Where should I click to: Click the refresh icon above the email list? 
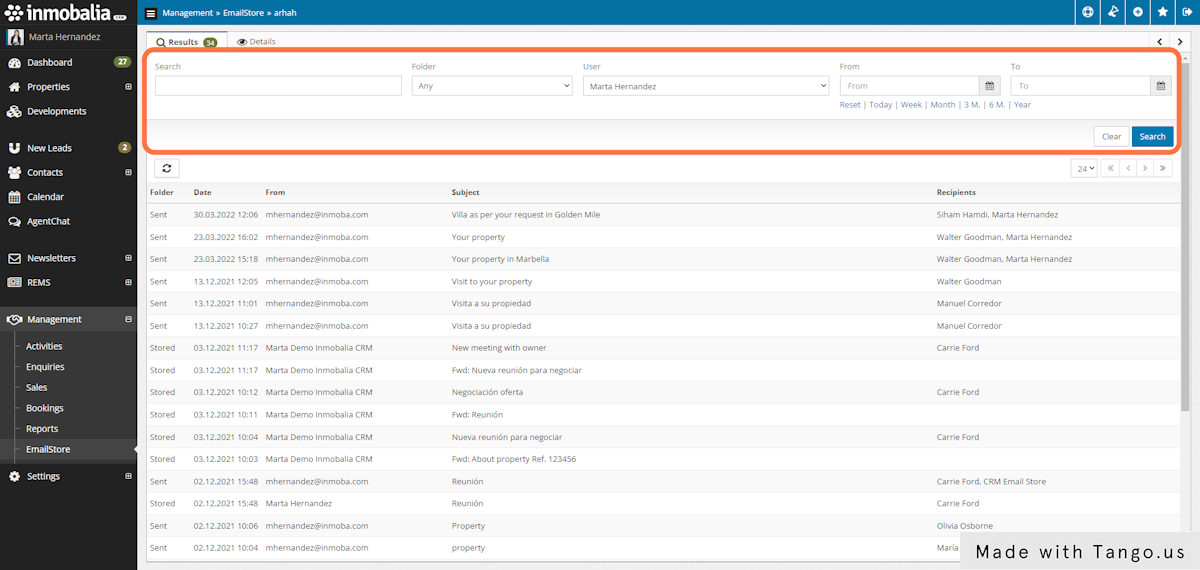pos(166,169)
